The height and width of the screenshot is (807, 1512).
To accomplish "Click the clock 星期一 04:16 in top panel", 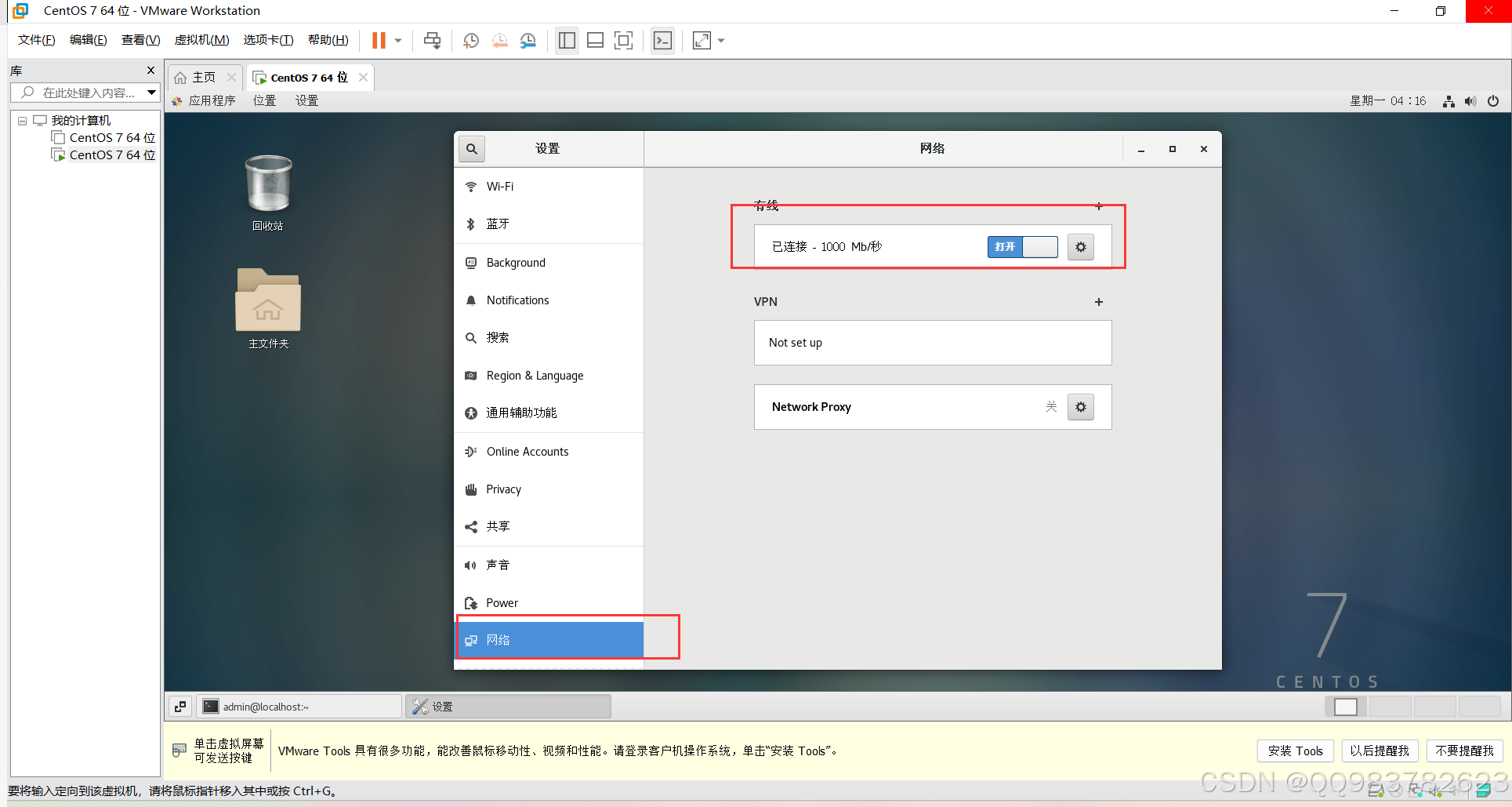I will tap(1387, 101).
